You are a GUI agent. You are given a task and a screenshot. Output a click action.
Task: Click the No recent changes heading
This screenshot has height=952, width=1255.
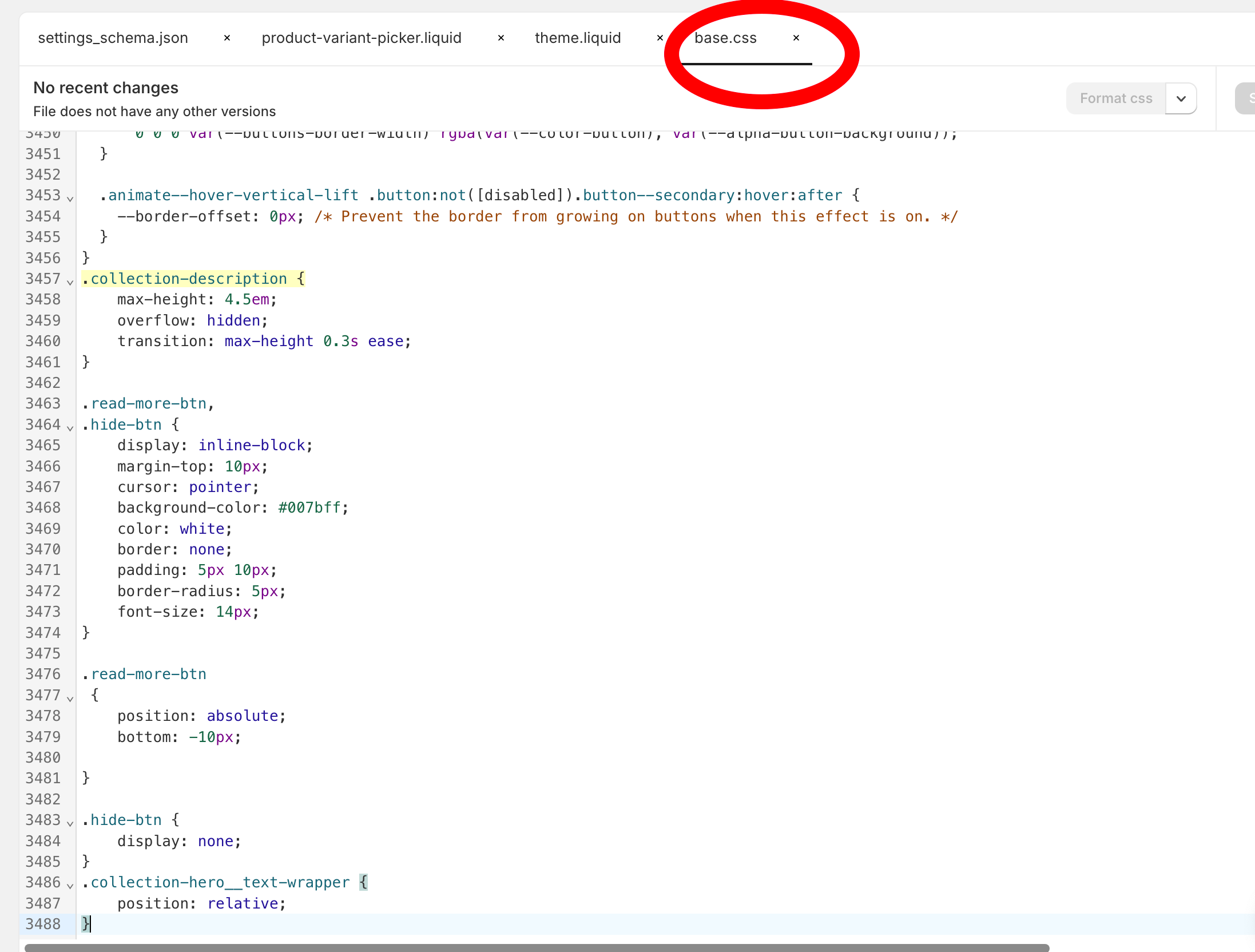tap(106, 88)
